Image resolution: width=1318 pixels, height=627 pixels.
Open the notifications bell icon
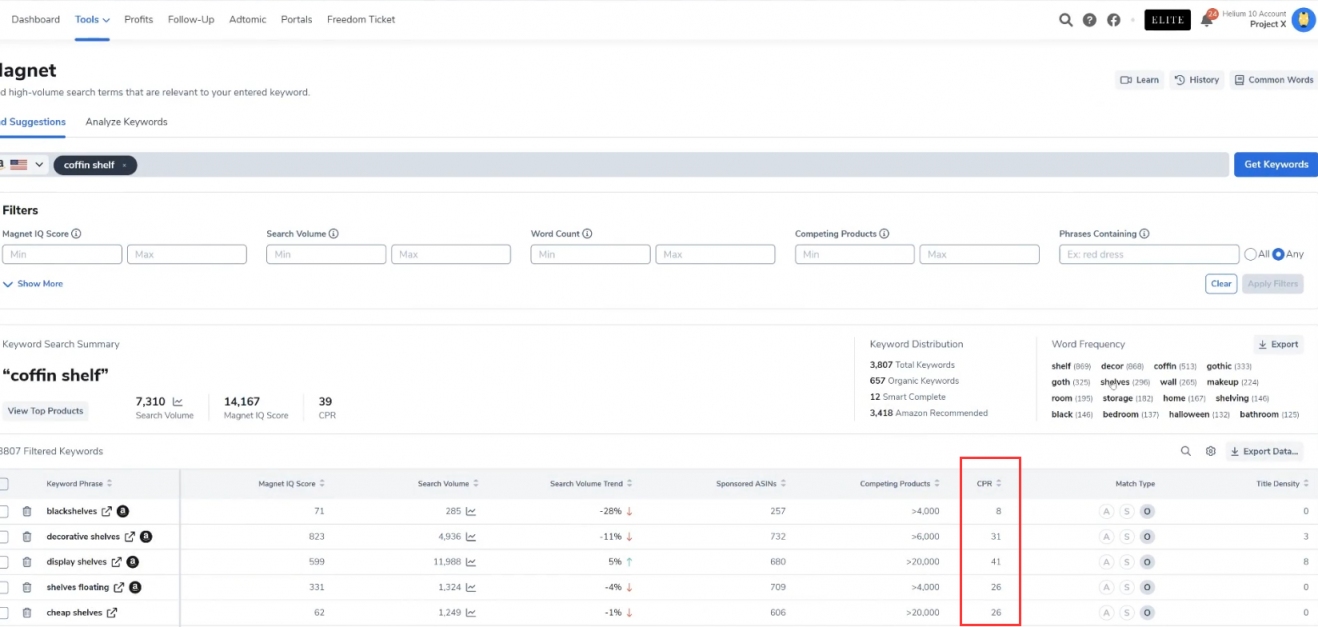pos(1207,20)
